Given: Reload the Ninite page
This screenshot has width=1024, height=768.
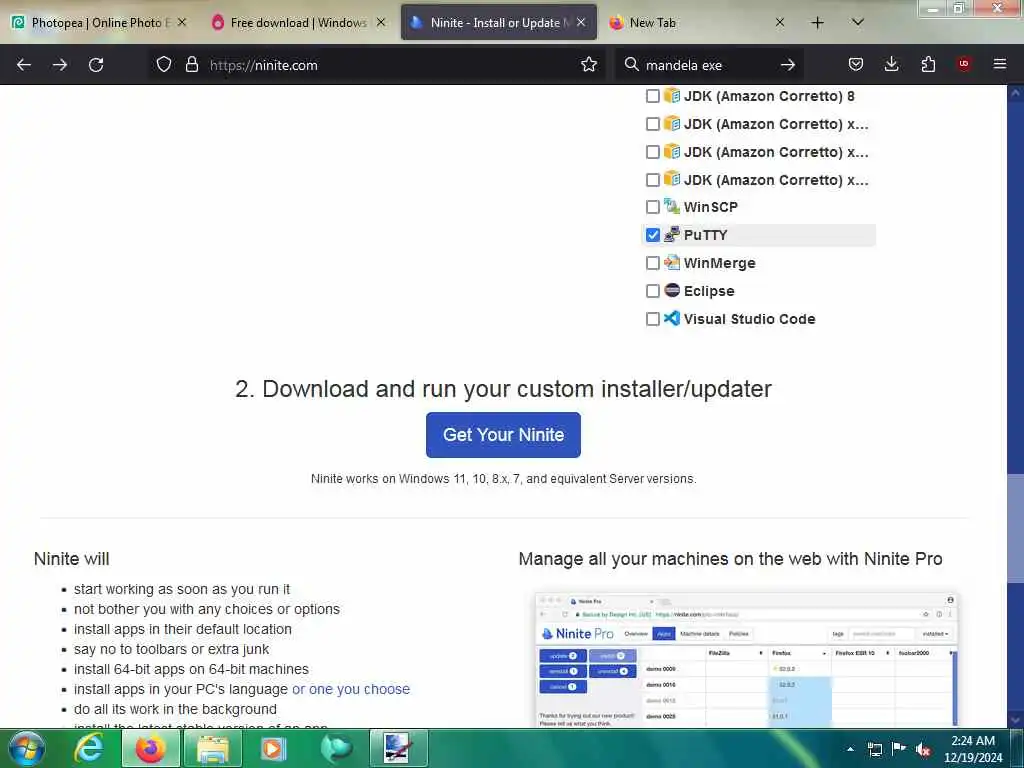Looking at the screenshot, I should [x=96, y=65].
